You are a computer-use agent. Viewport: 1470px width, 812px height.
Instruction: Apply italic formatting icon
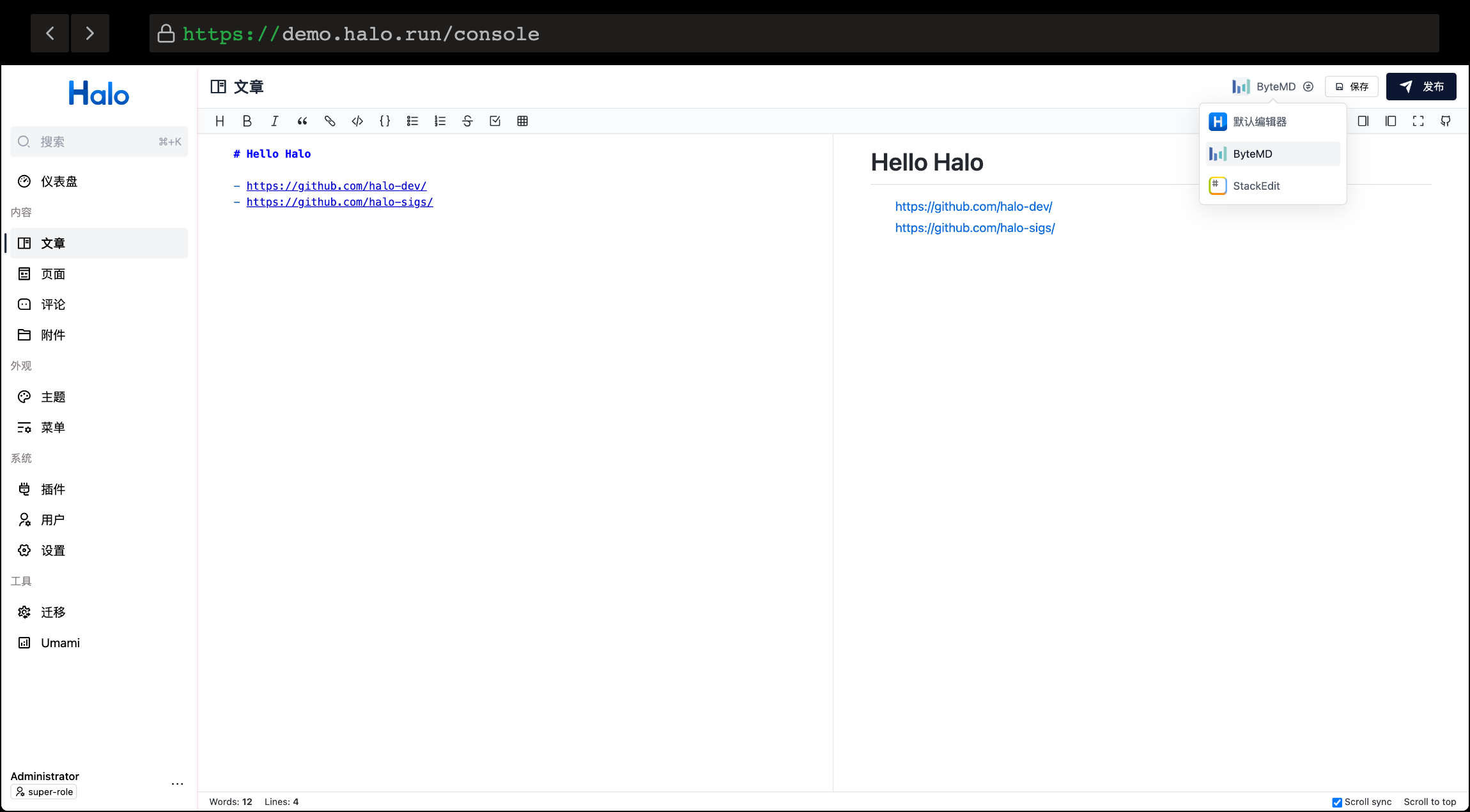coord(275,121)
